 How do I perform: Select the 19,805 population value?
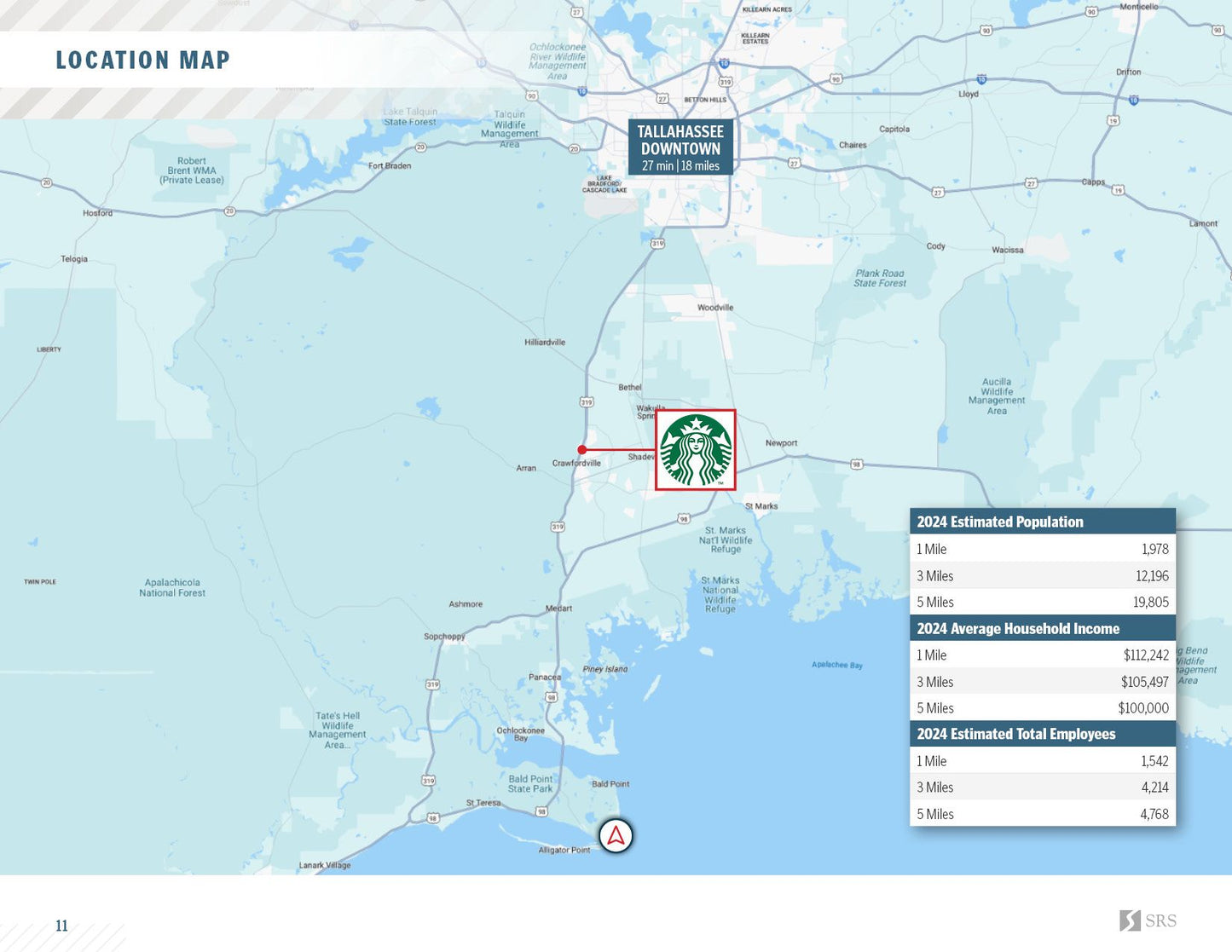pos(1151,603)
